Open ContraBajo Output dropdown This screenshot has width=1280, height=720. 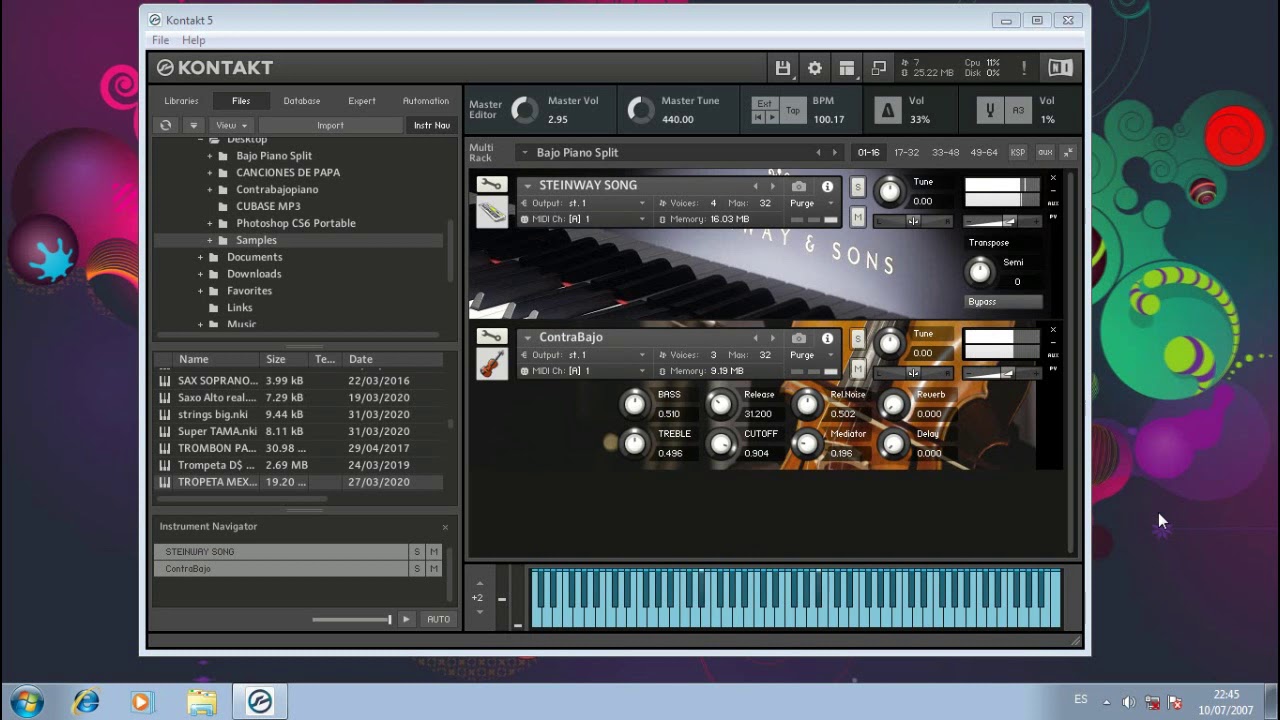585,355
